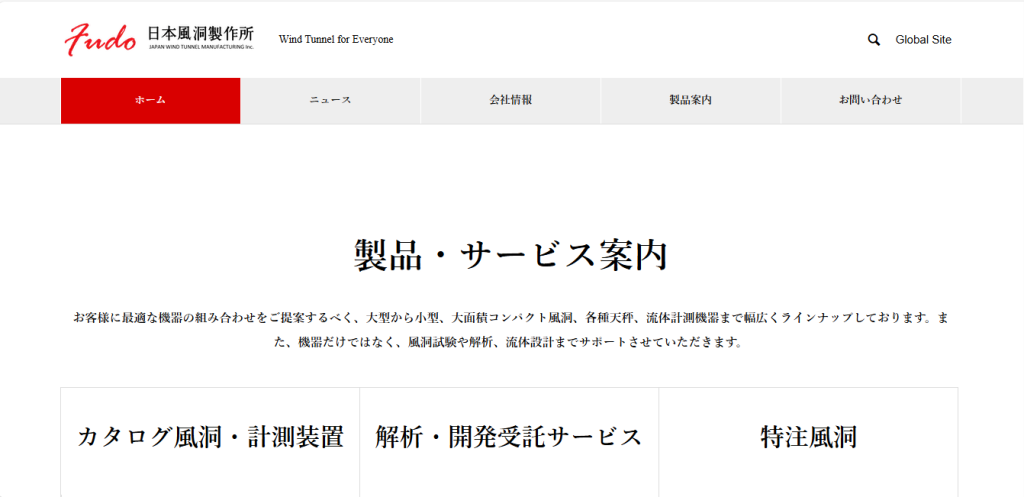The height and width of the screenshot is (497, 1024).
Task: Click the empty gray segment right of お問い合わせ
Action: pos(991,100)
